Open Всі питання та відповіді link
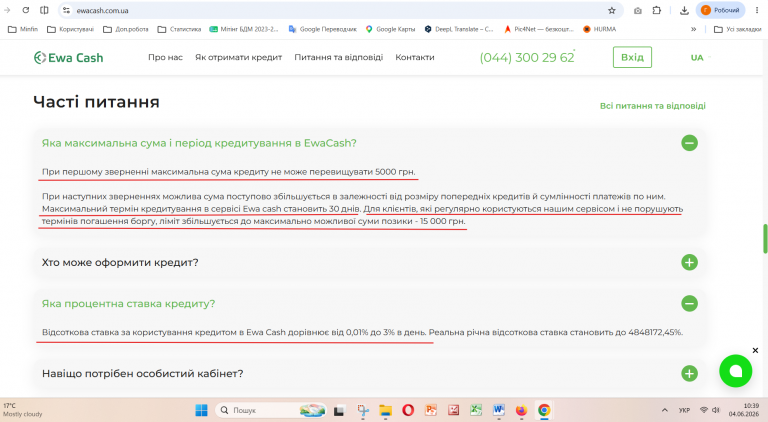This screenshot has width=768, height=422. click(652, 106)
